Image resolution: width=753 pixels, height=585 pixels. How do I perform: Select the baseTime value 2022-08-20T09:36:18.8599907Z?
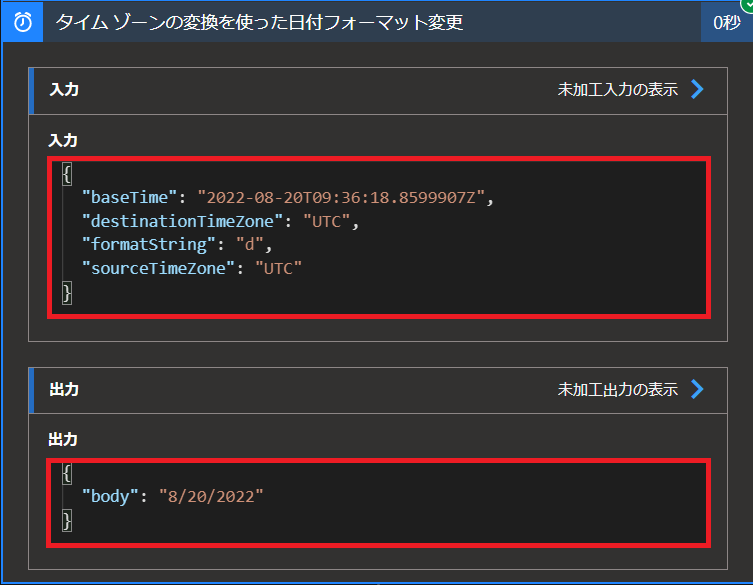pos(340,197)
